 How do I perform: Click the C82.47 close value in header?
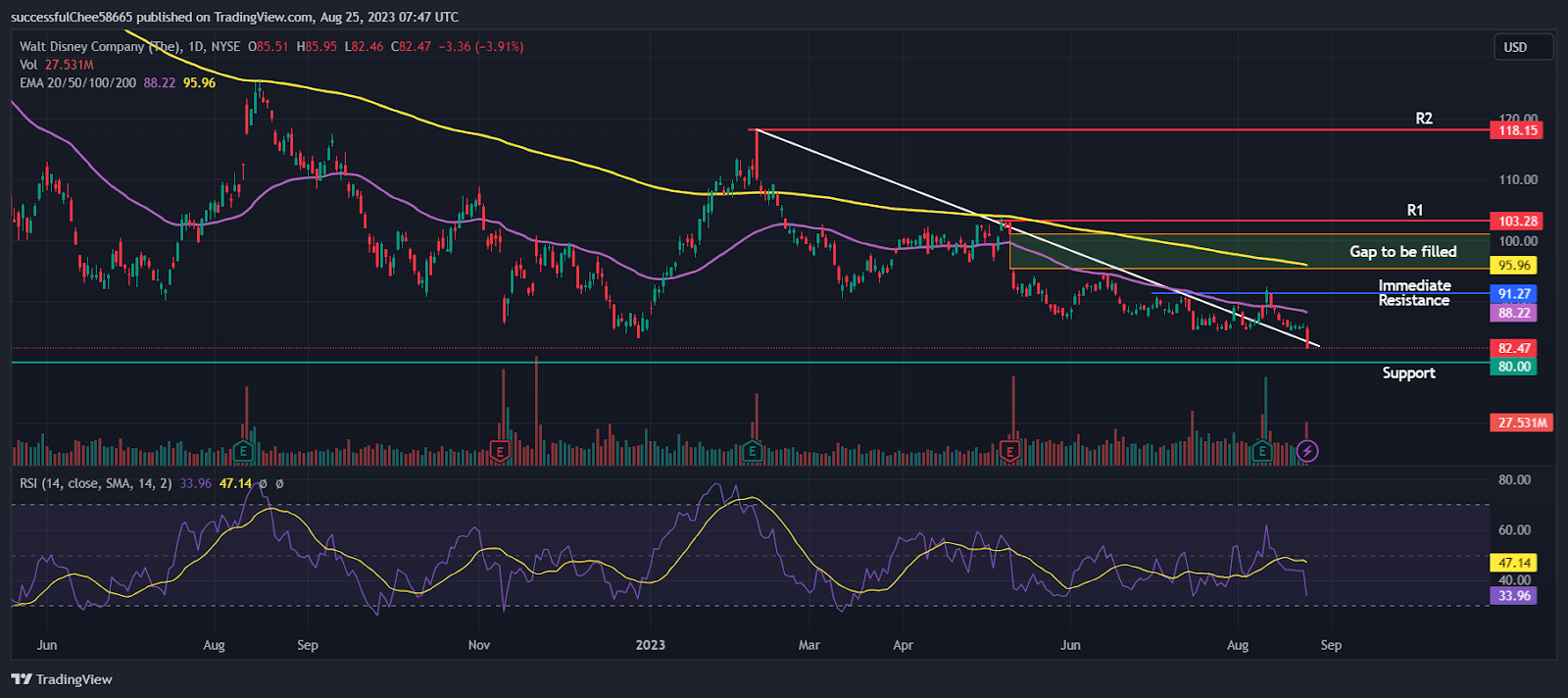[411, 46]
